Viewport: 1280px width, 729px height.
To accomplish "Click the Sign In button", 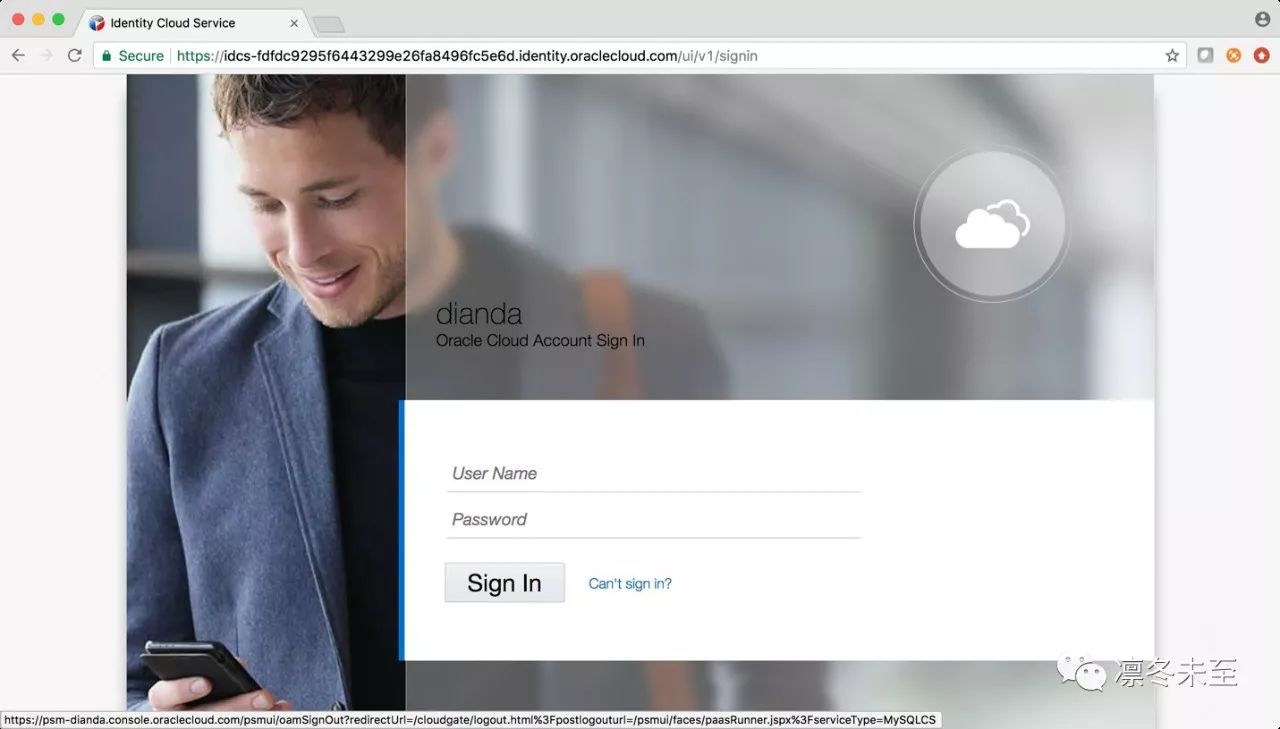I will pos(505,583).
